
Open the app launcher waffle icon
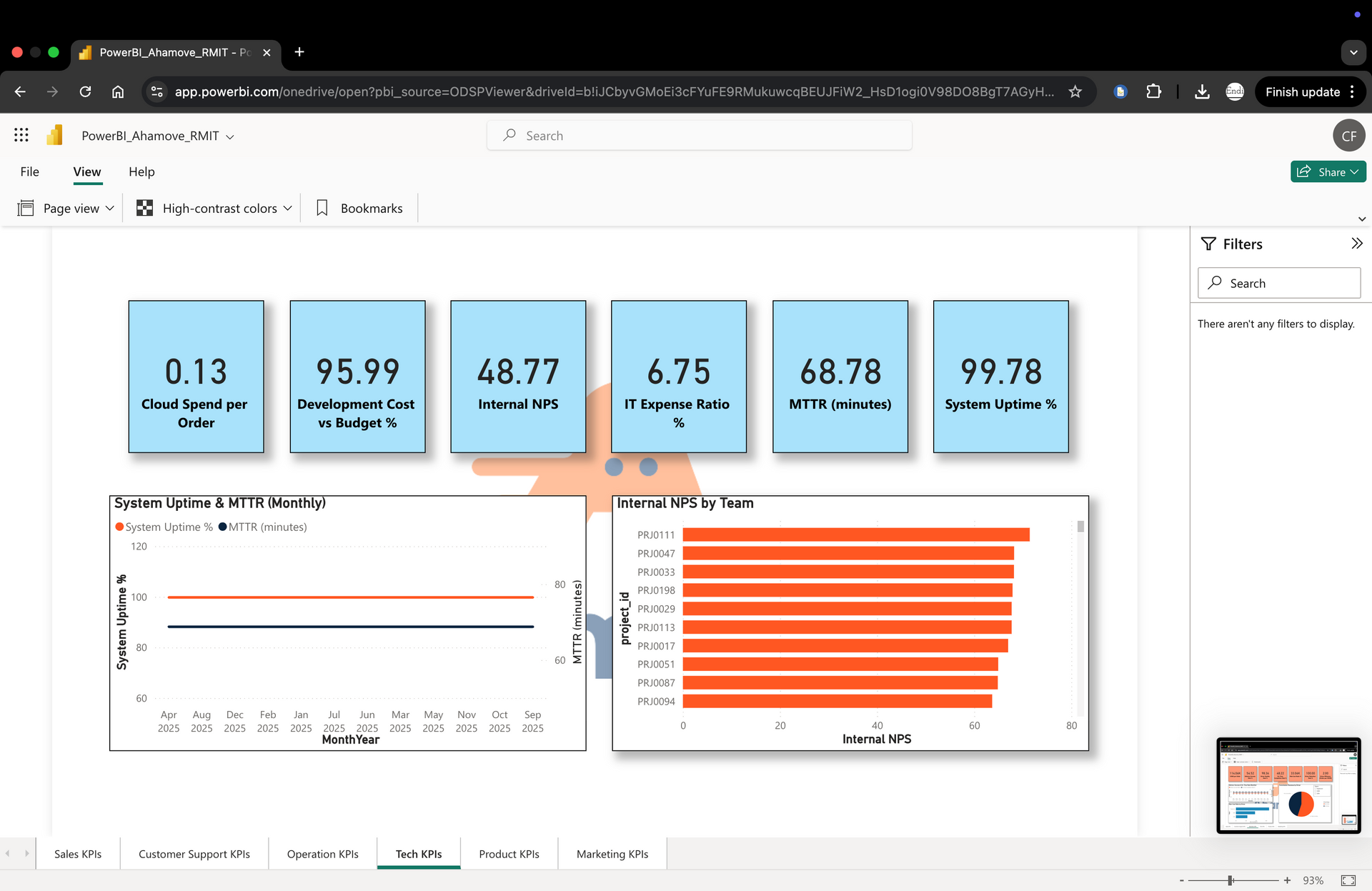21,135
